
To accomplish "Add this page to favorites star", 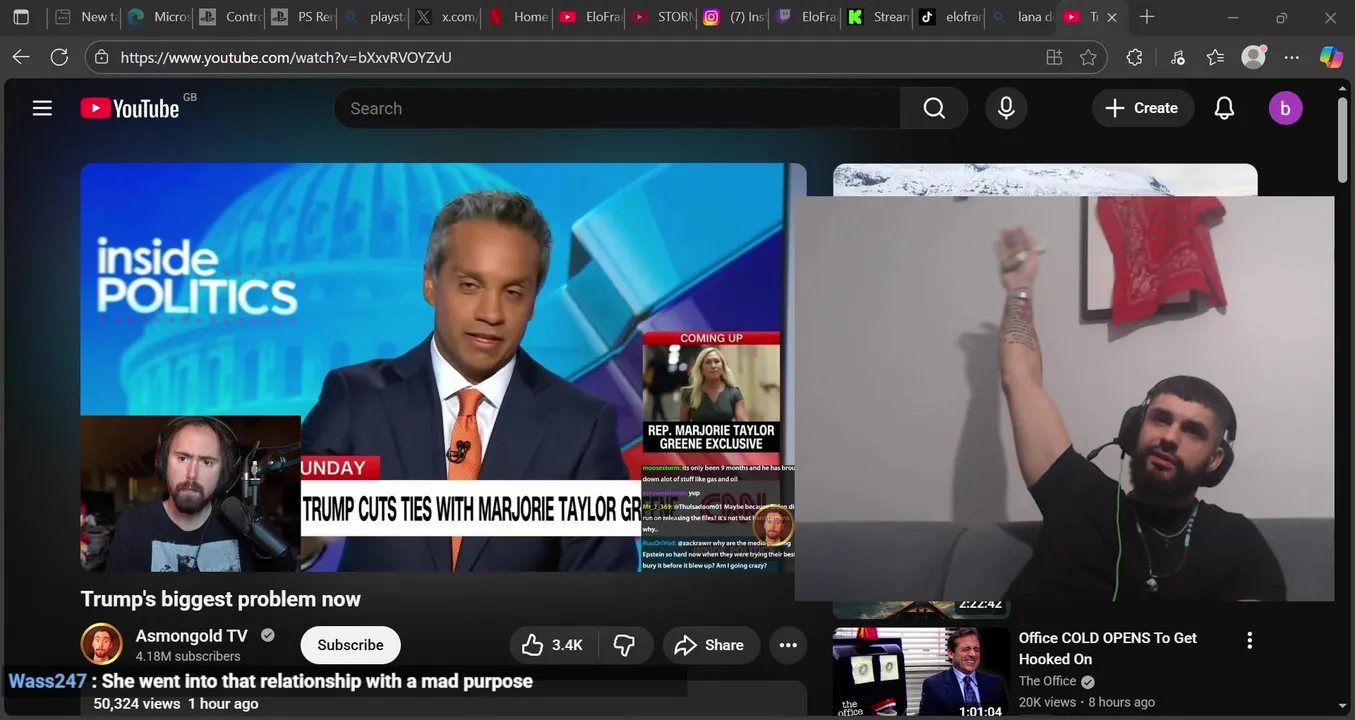I will [1088, 57].
